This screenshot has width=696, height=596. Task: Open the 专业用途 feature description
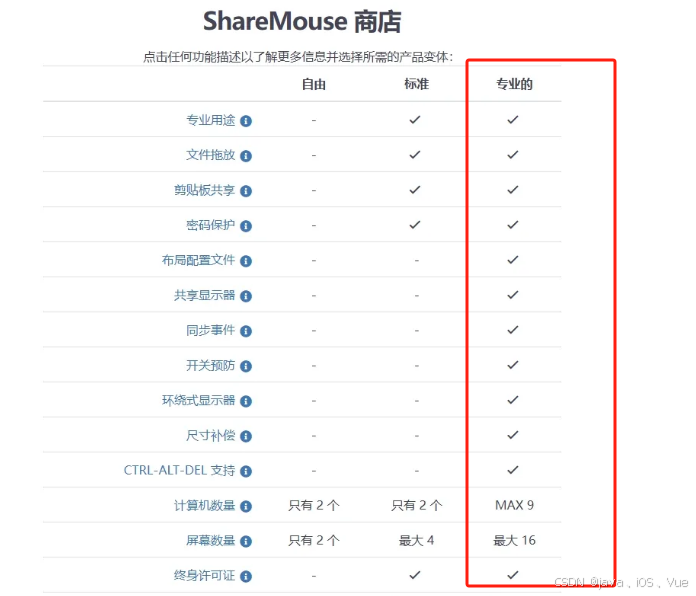(210, 120)
